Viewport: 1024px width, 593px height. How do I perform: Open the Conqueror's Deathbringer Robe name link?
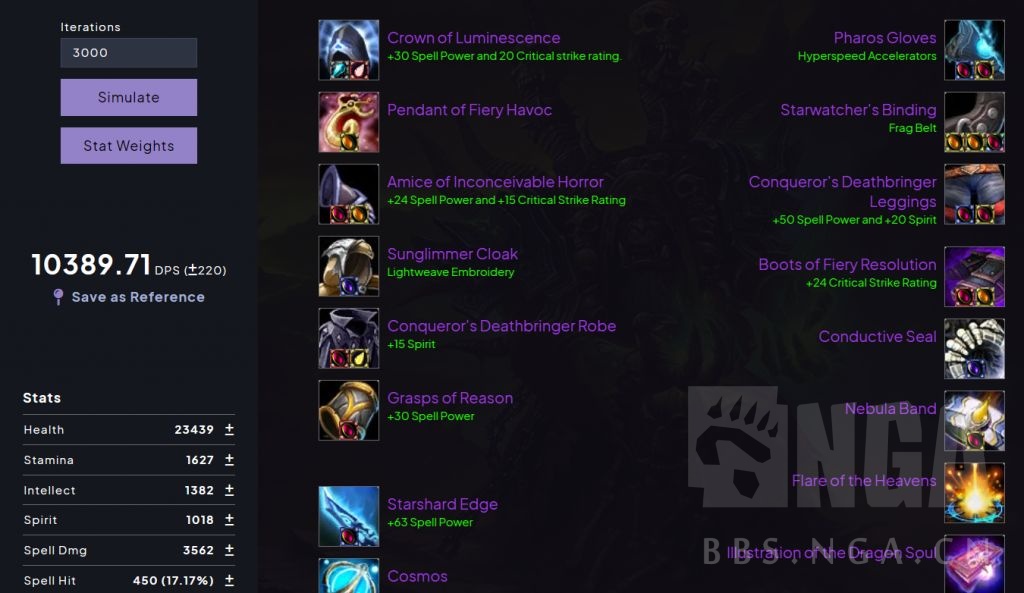coord(502,326)
